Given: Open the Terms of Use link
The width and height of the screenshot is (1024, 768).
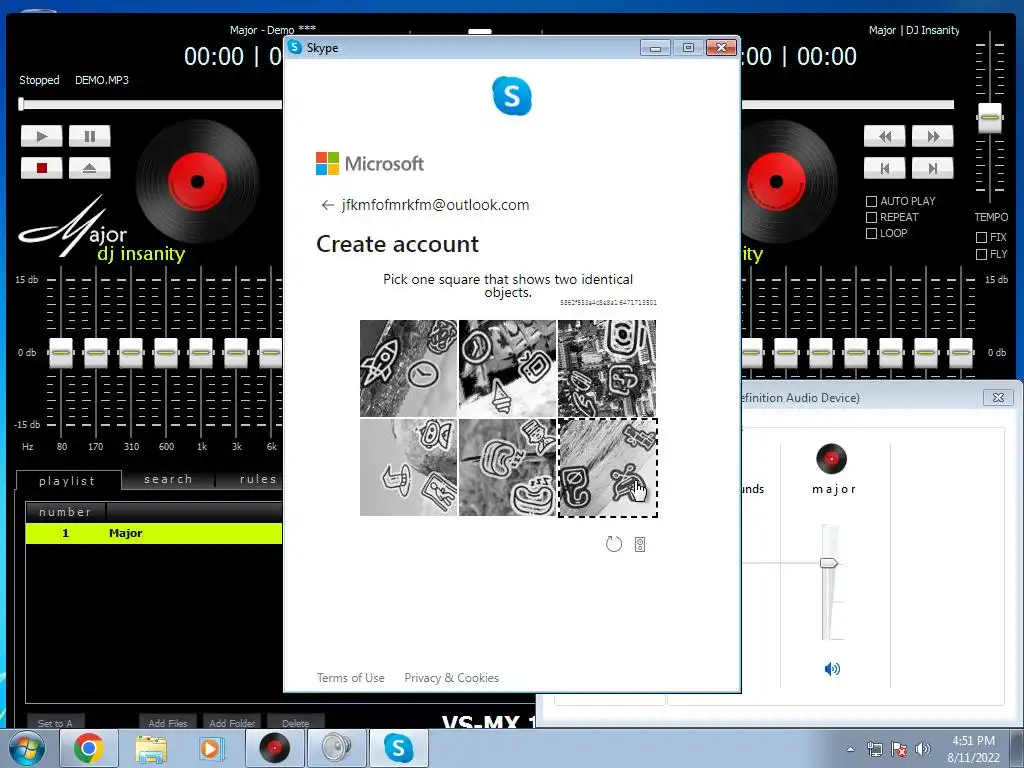Looking at the screenshot, I should (x=351, y=678).
